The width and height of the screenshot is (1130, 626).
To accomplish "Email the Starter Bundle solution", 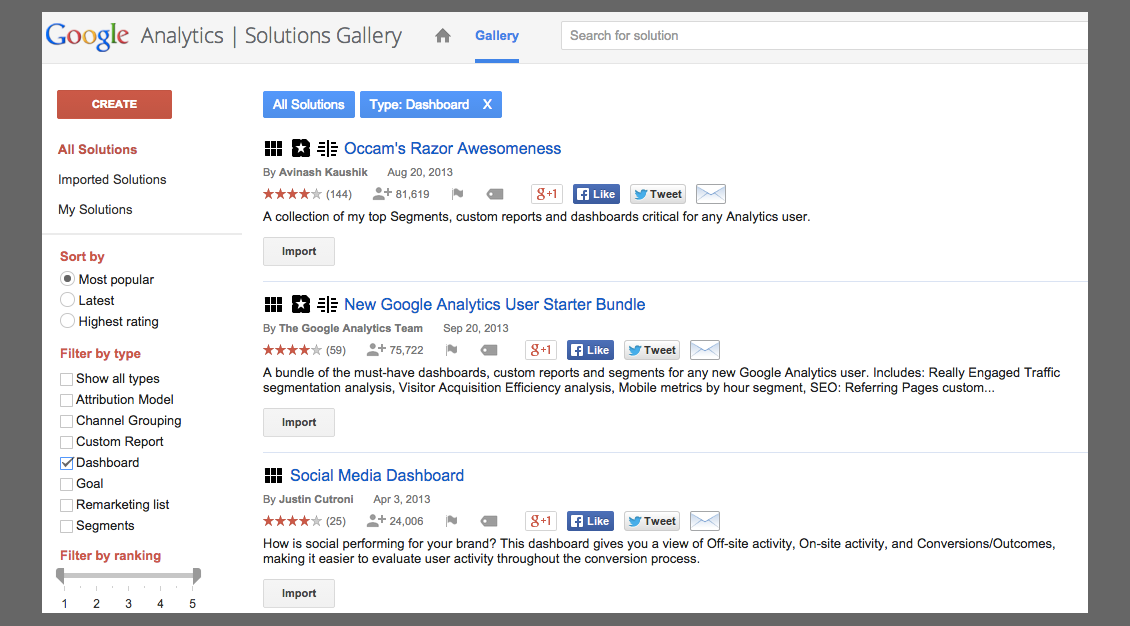I will pyautogui.click(x=705, y=350).
